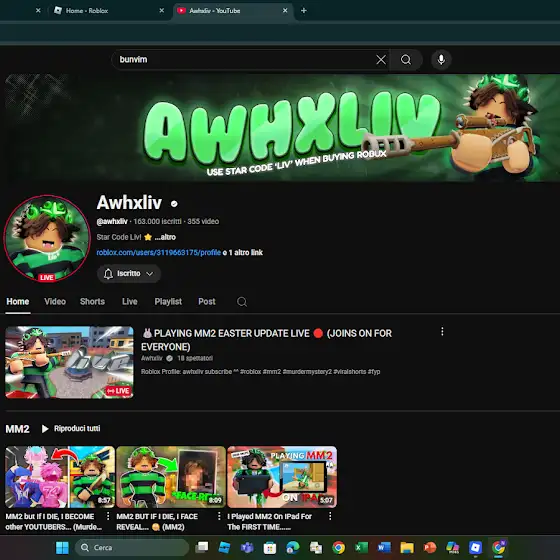This screenshot has height=560, width=560.
Task: Switch to the Home - Roblox browser tab
Action: [x=107, y=11]
